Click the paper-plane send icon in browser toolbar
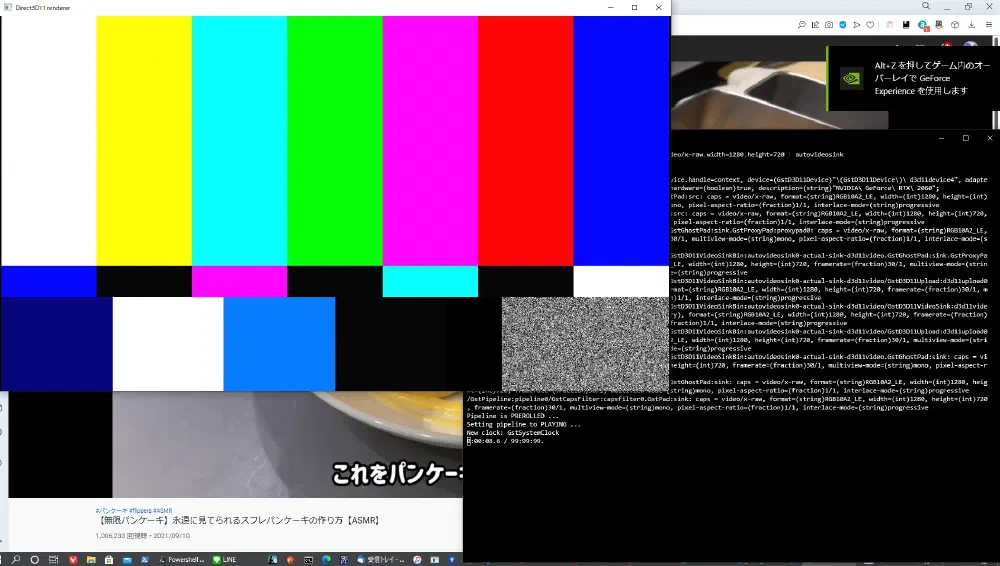 [857, 24]
